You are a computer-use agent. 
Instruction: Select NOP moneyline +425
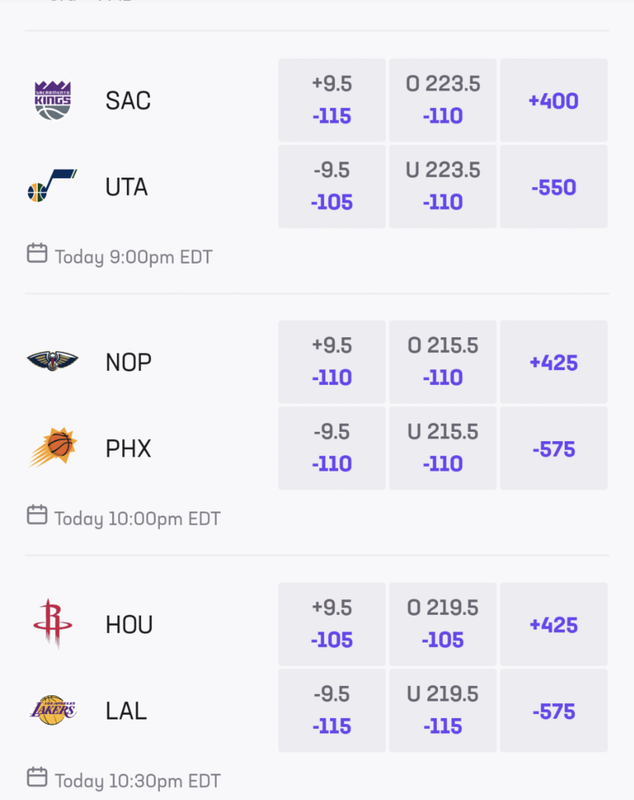[x=553, y=362]
